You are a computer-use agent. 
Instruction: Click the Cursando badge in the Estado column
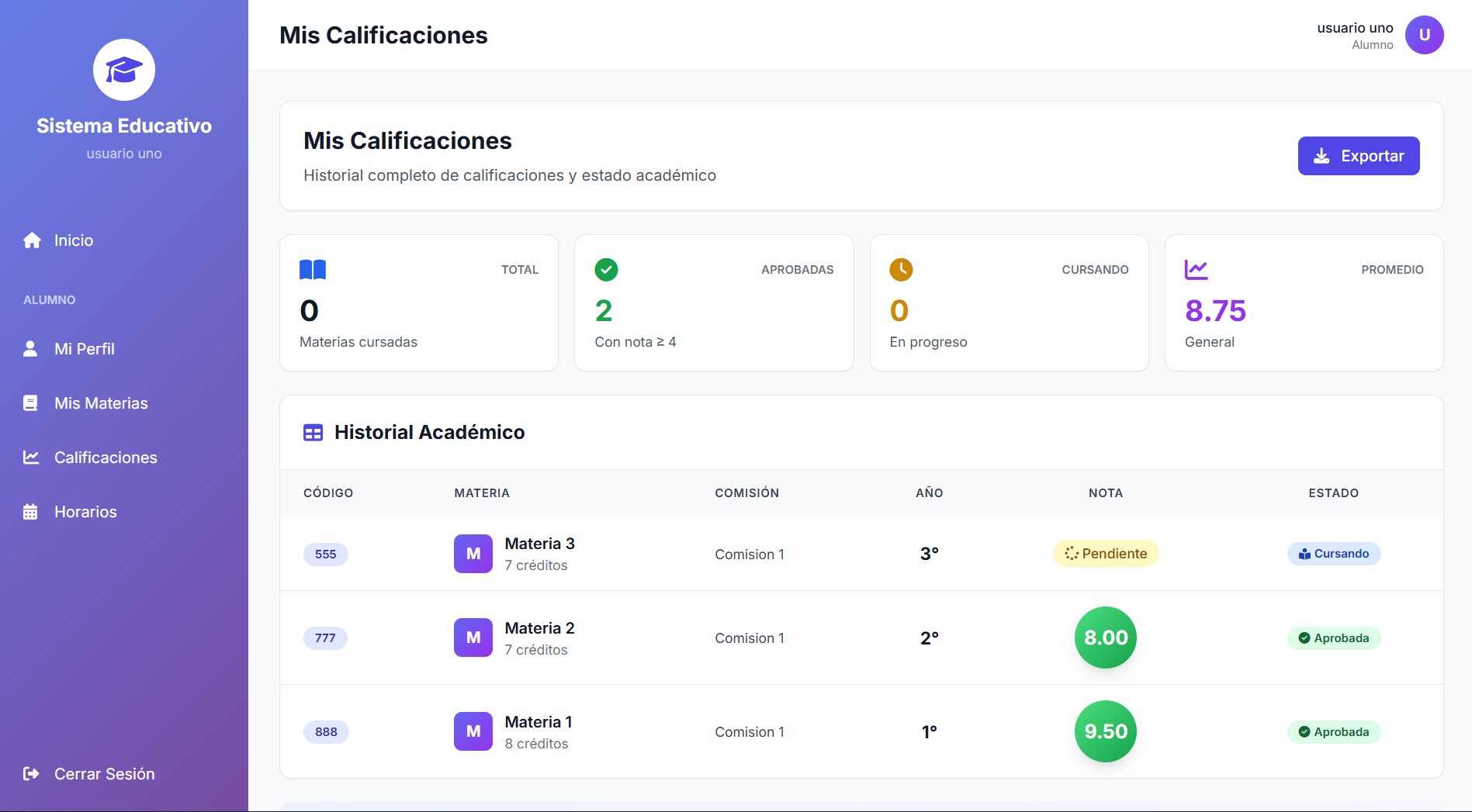coord(1333,554)
